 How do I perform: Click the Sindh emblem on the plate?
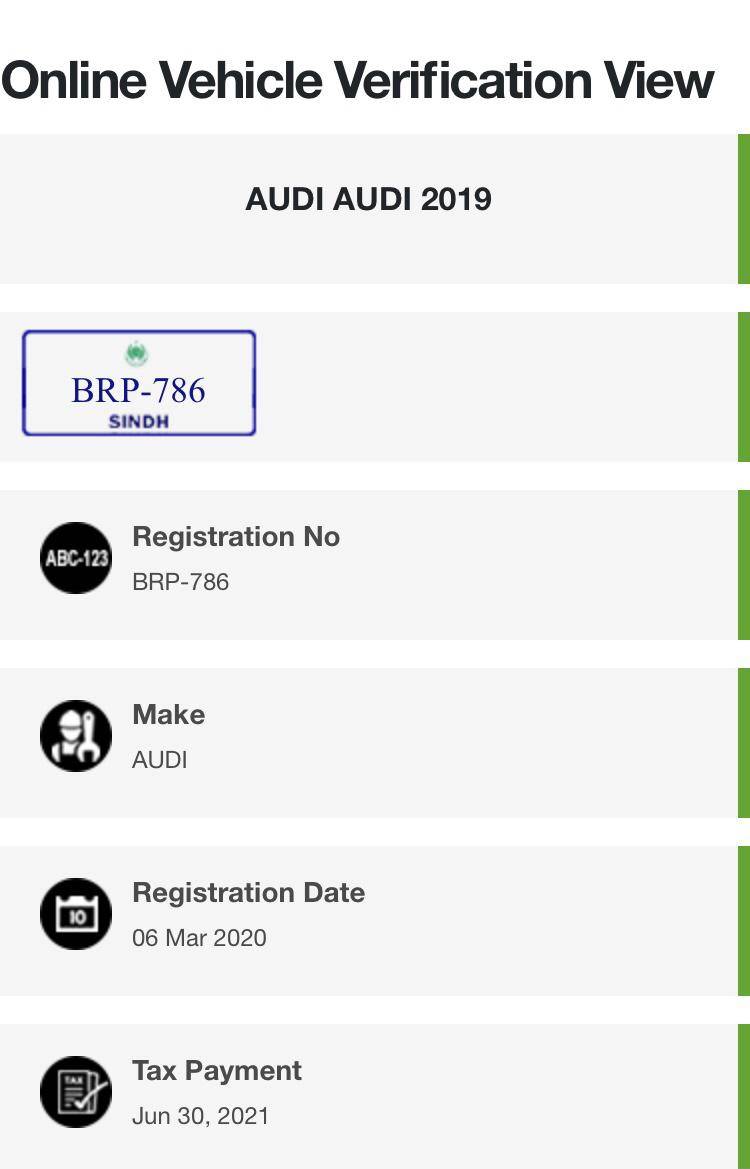pyautogui.click(x=136, y=353)
